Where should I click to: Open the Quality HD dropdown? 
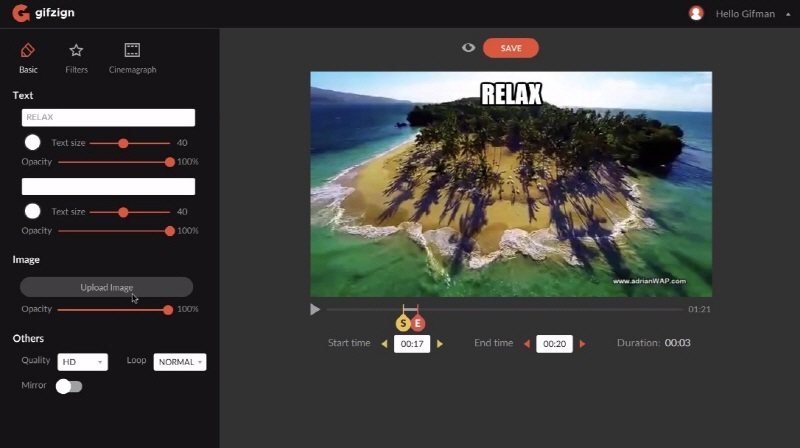coord(83,362)
